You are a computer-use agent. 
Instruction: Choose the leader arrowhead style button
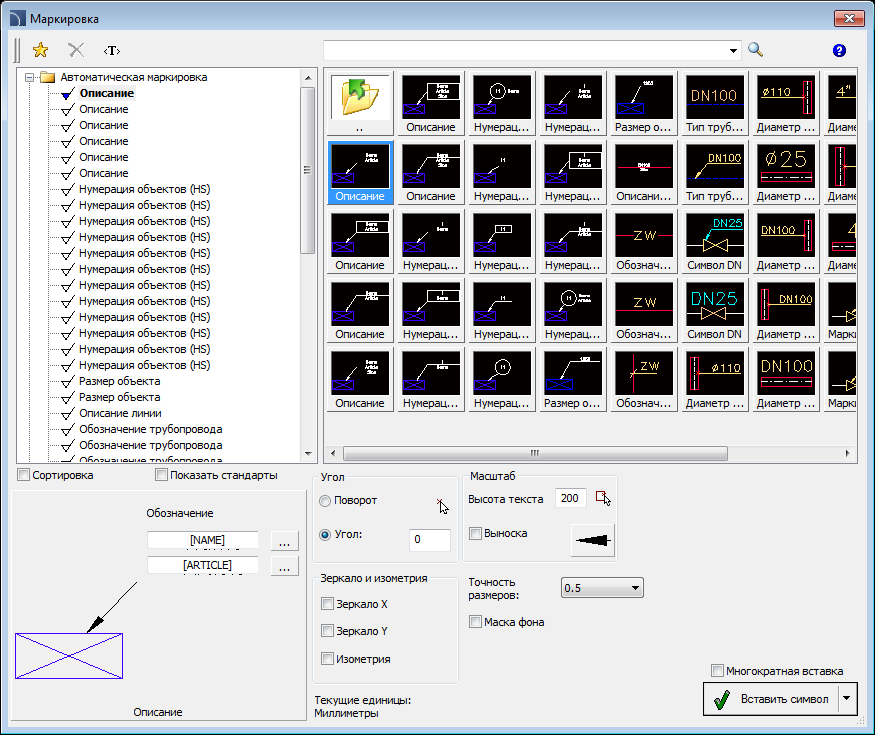click(593, 540)
